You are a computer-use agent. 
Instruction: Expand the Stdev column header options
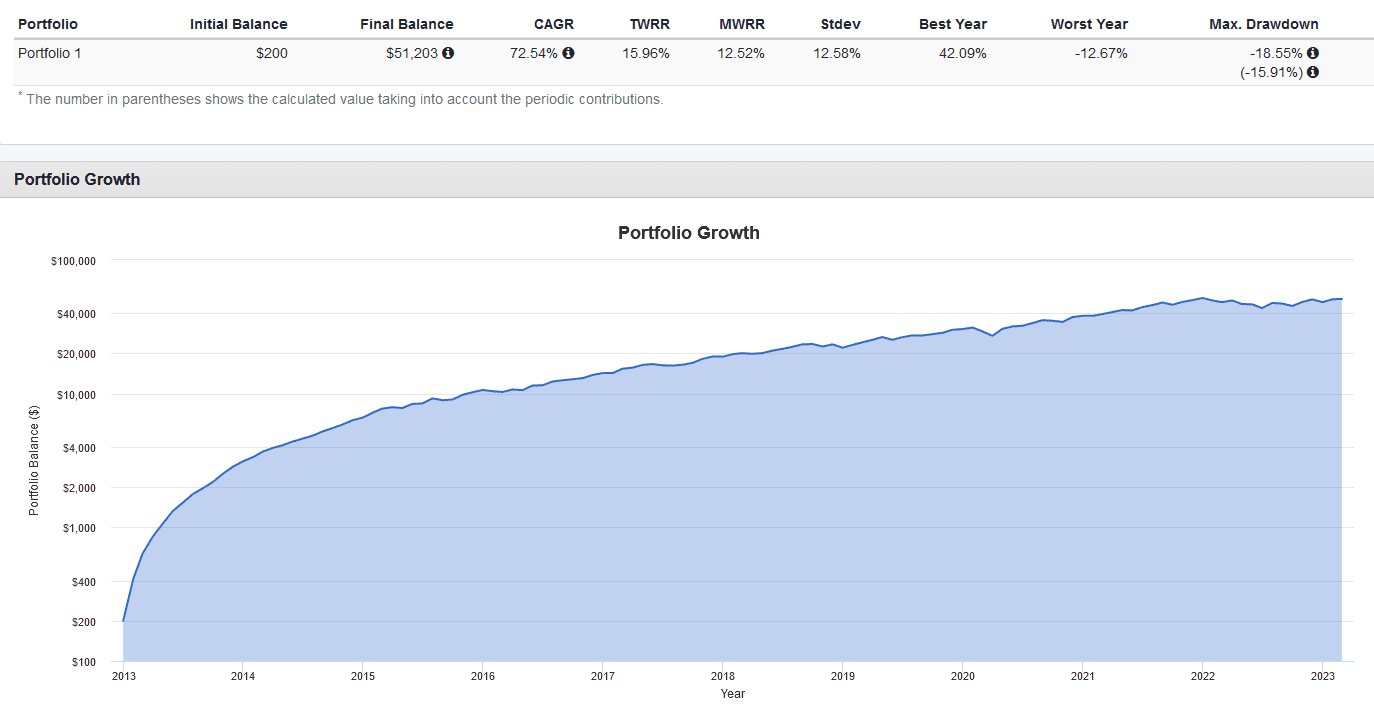(x=839, y=24)
